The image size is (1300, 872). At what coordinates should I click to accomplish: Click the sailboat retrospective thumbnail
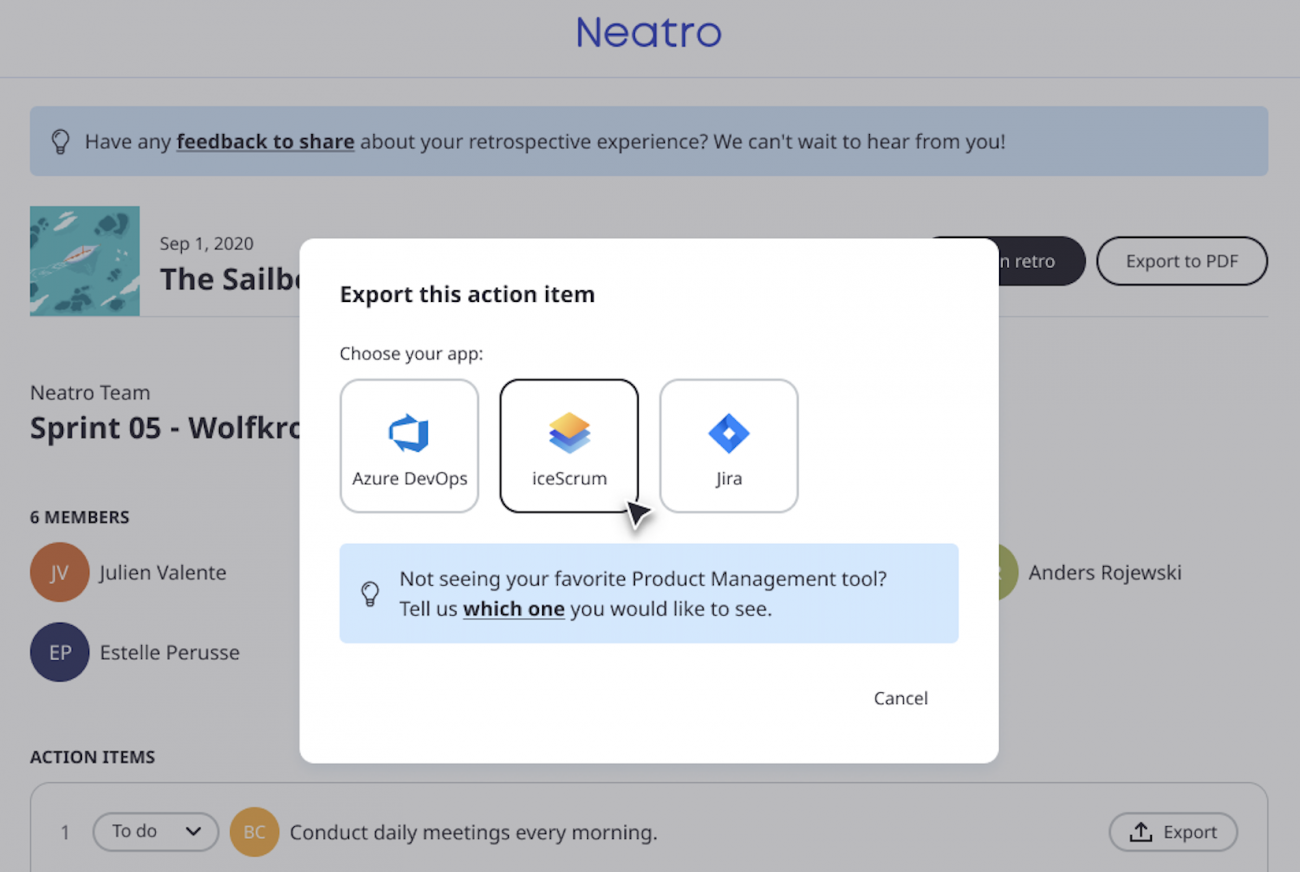click(x=84, y=261)
